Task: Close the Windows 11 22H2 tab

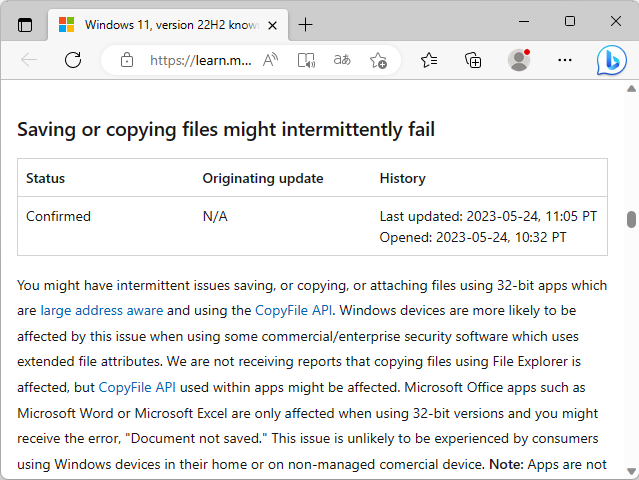Action: (x=272, y=24)
